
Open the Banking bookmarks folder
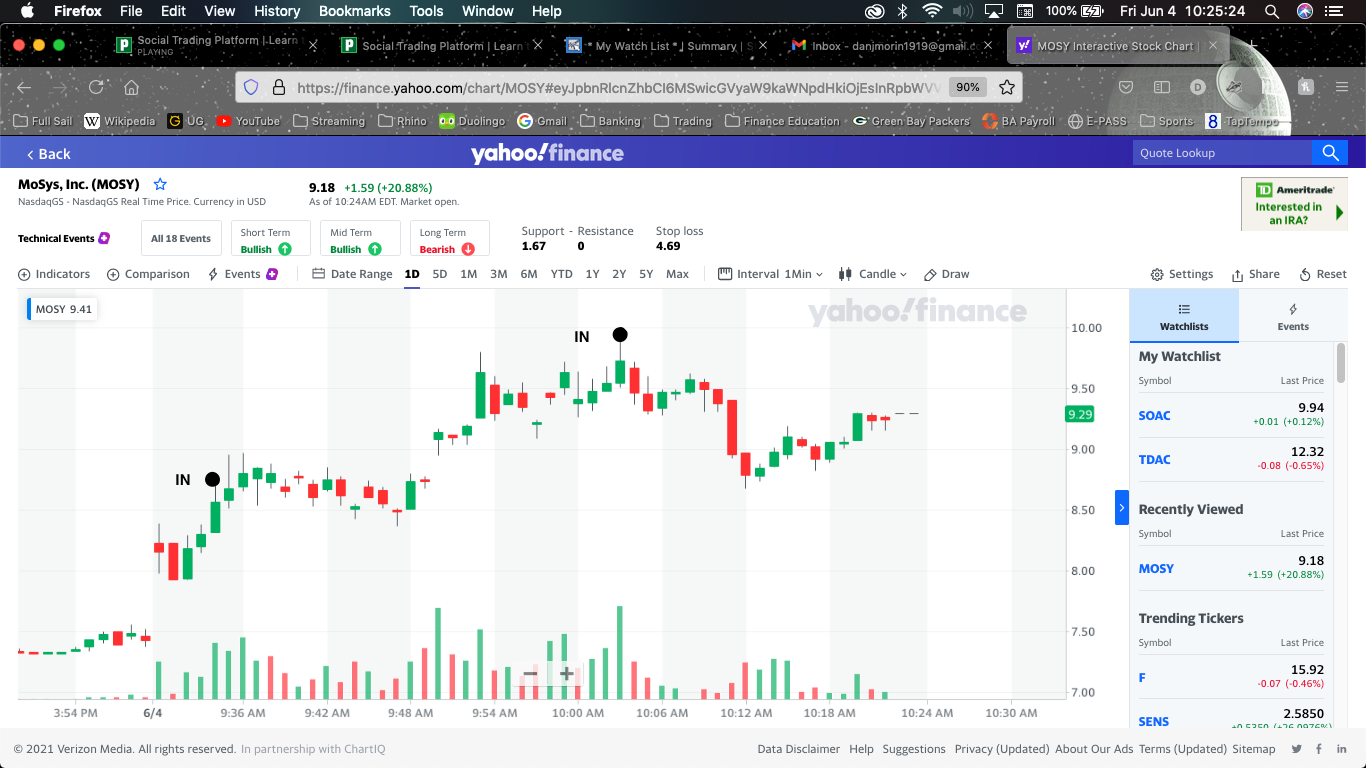pos(609,121)
